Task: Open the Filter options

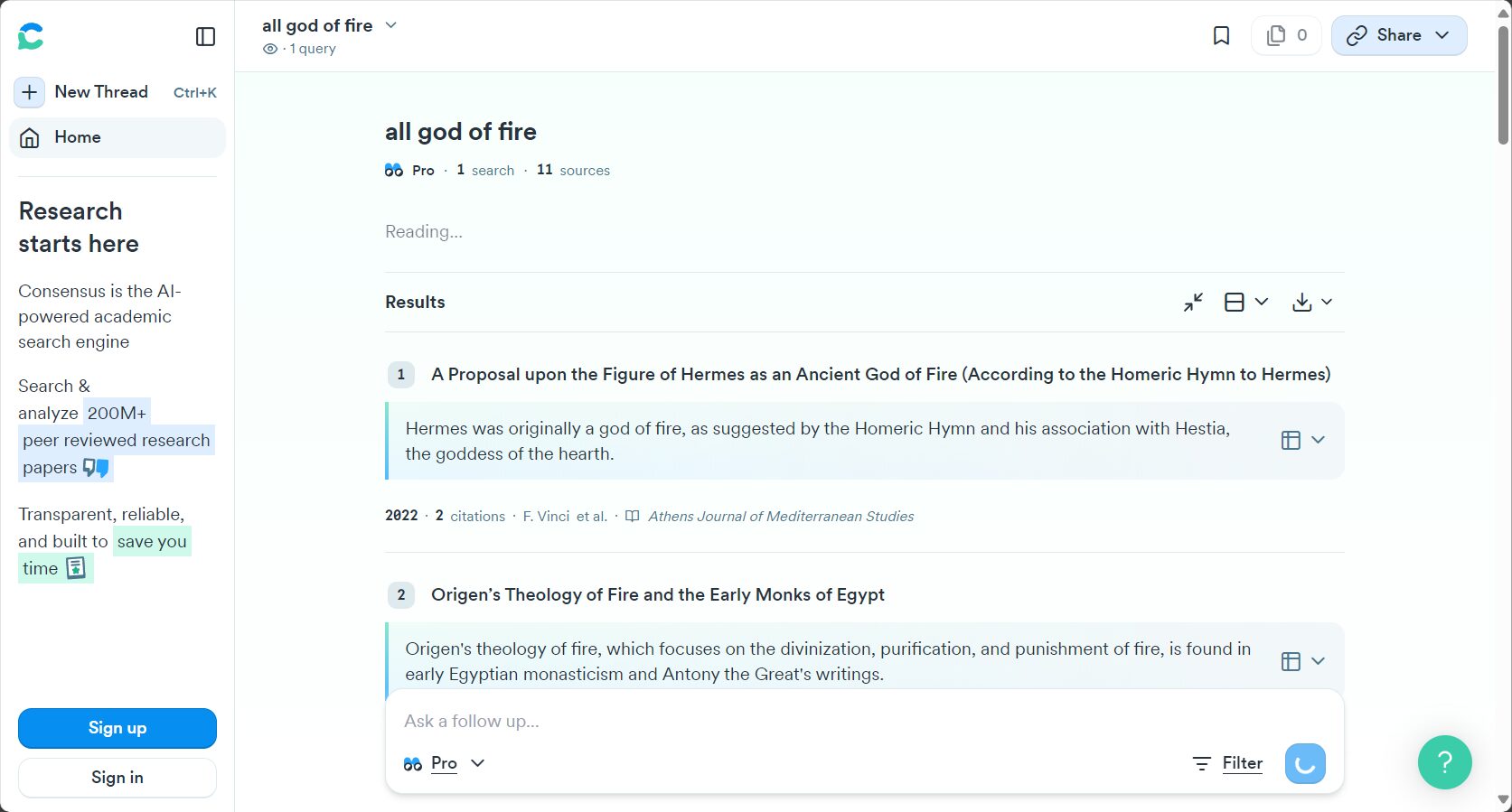Action: 1227,763
